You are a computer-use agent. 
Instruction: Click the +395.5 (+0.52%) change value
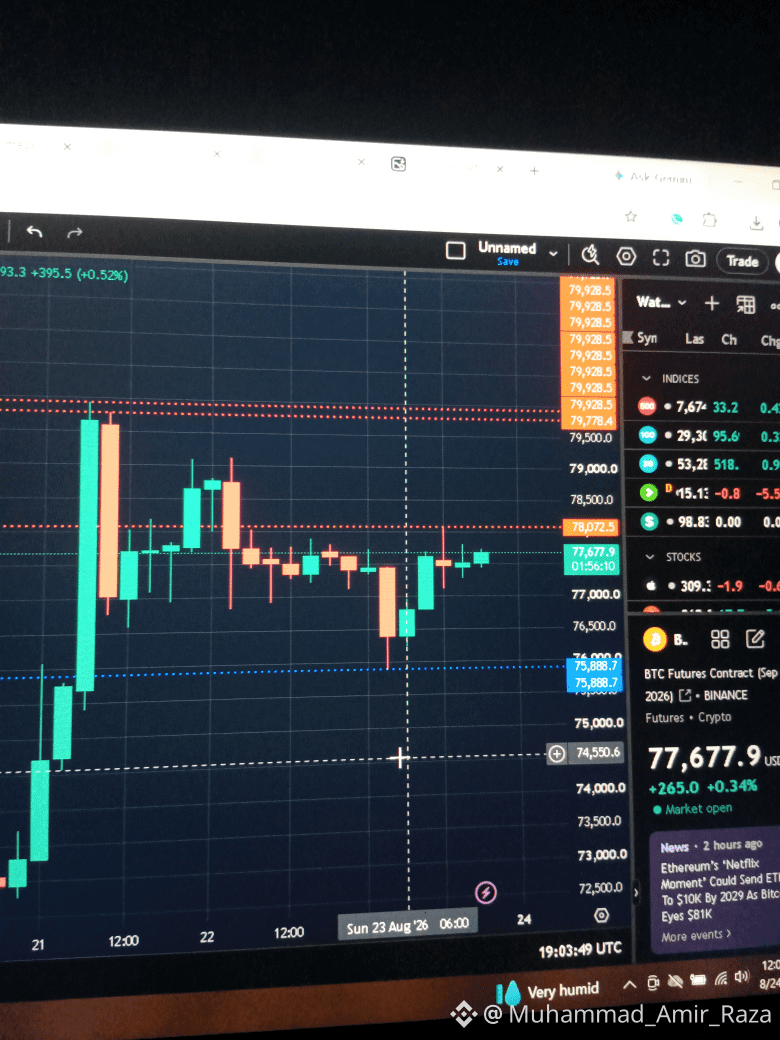[80, 274]
